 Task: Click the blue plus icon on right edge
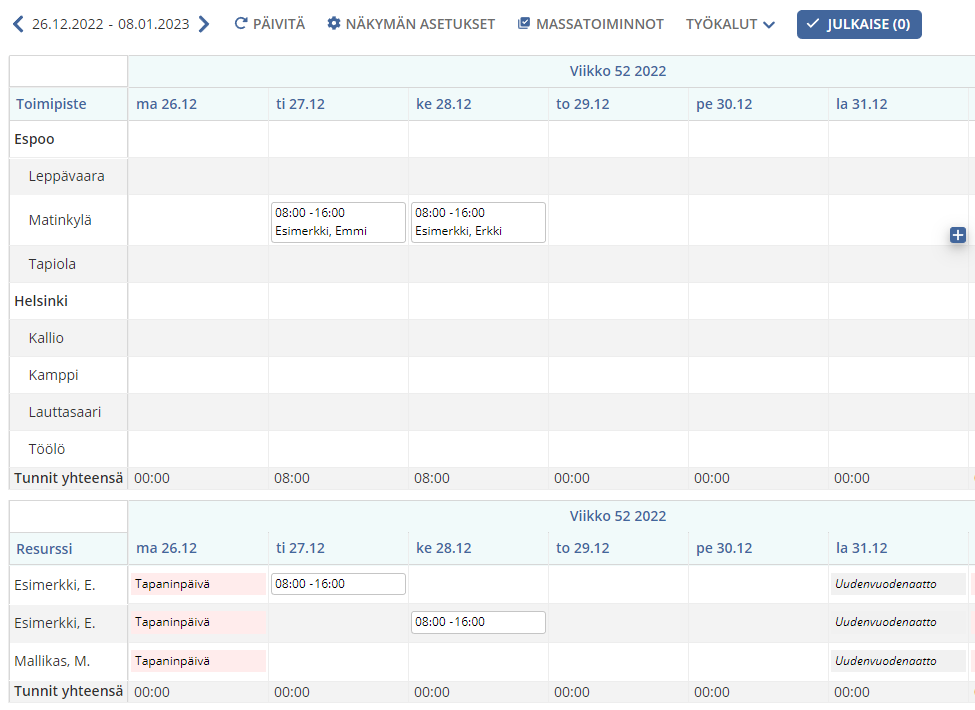click(x=957, y=235)
